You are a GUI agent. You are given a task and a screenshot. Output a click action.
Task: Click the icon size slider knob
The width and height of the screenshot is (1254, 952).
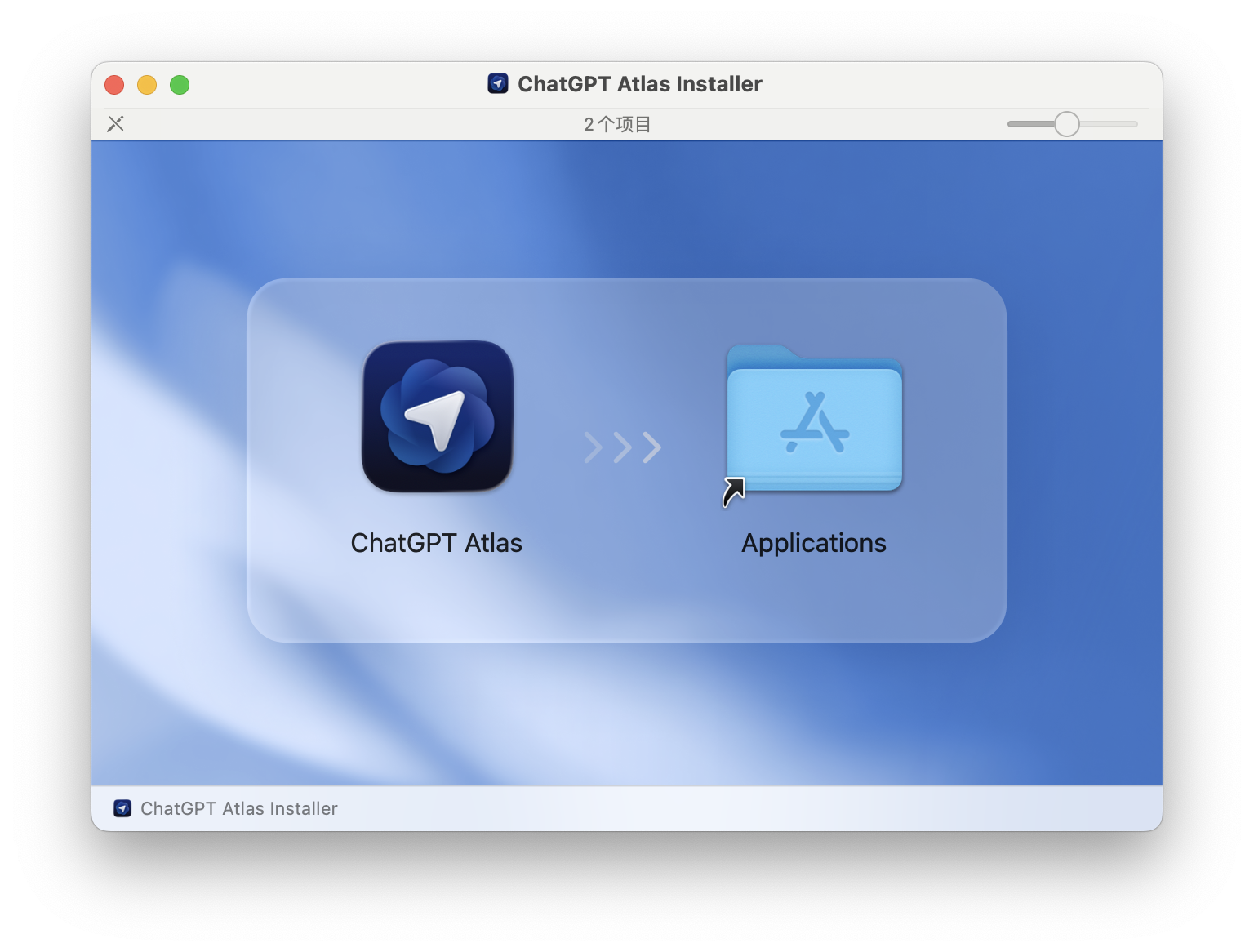point(1066,124)
